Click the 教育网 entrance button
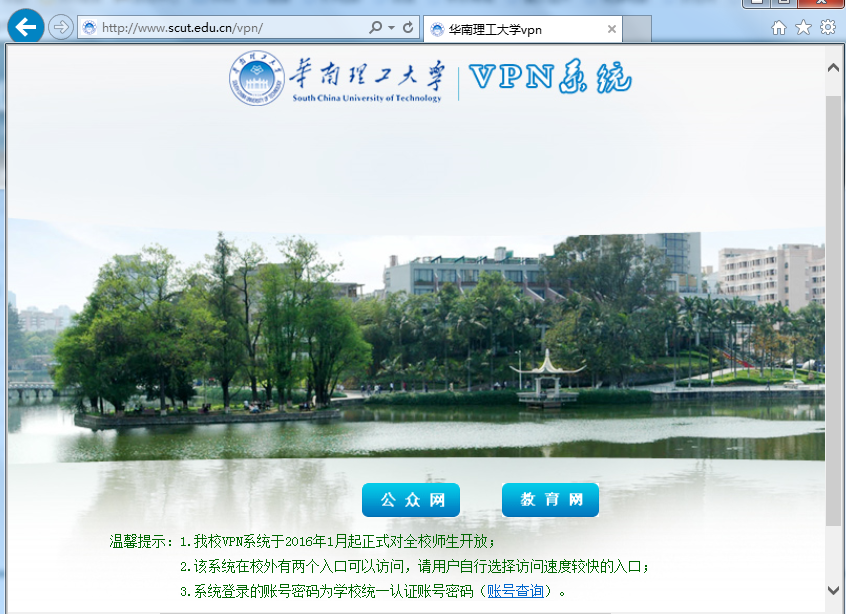Viewport: 846px width, 614px height. tap(550, 500)
